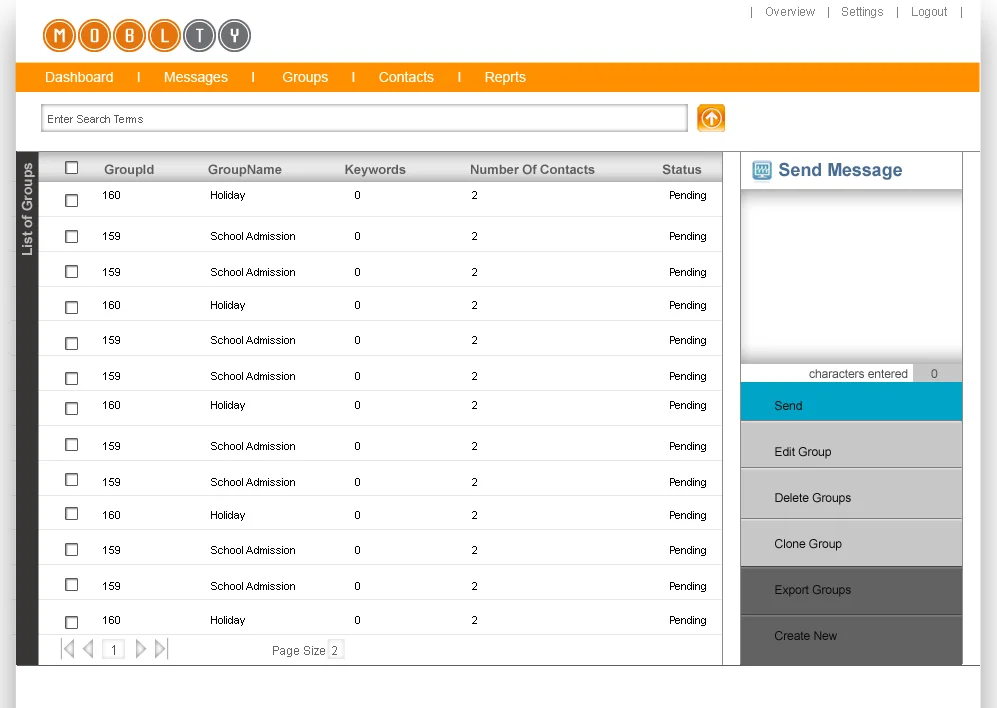This screenshot has height=708, width=997.
Task: Go to first page of groups
Action: pyautogui.click(x=67, y=649)
